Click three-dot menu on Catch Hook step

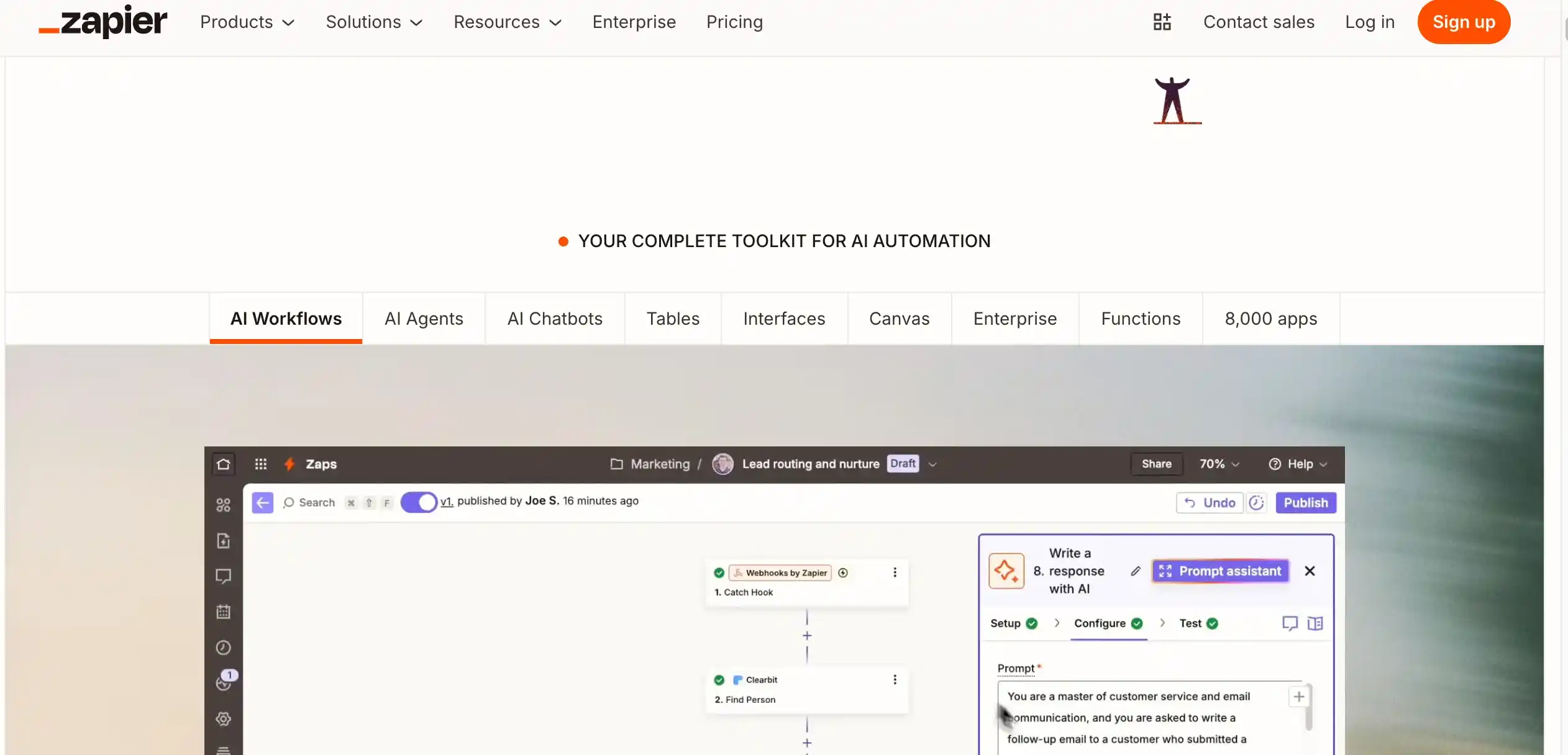(895, 572)
